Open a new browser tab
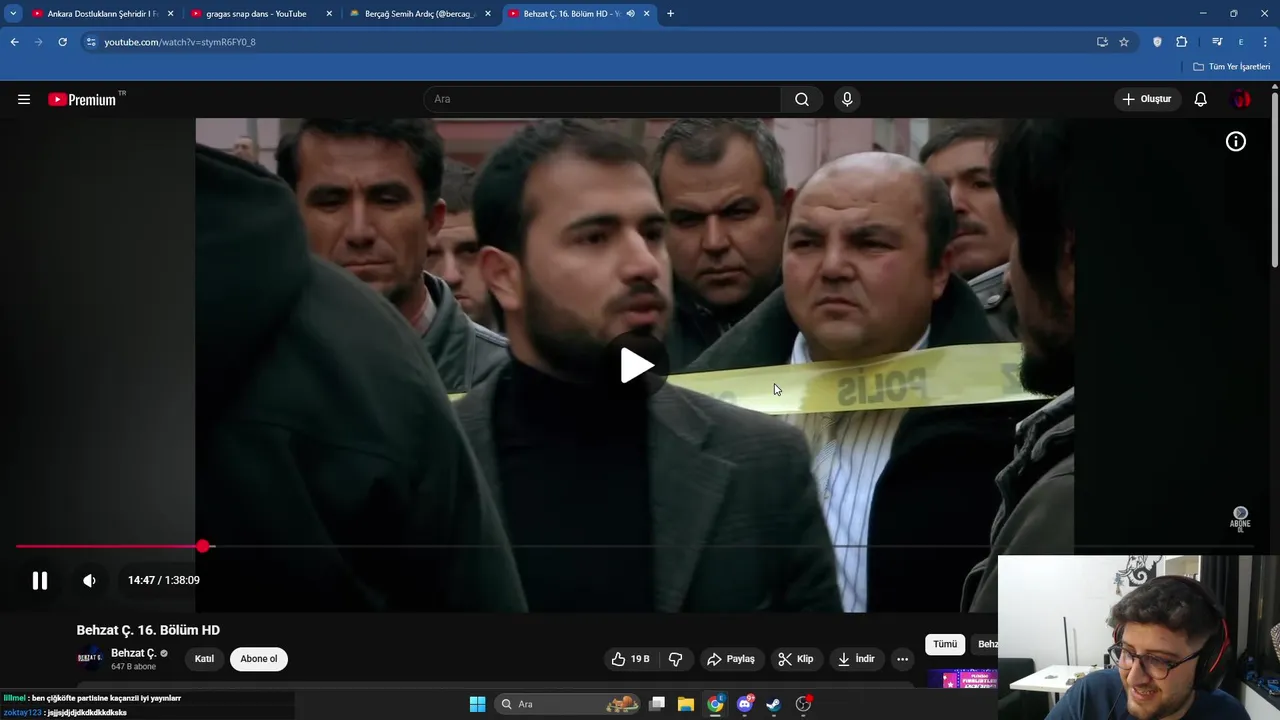 pyautogui.click(x=670, y=14)
